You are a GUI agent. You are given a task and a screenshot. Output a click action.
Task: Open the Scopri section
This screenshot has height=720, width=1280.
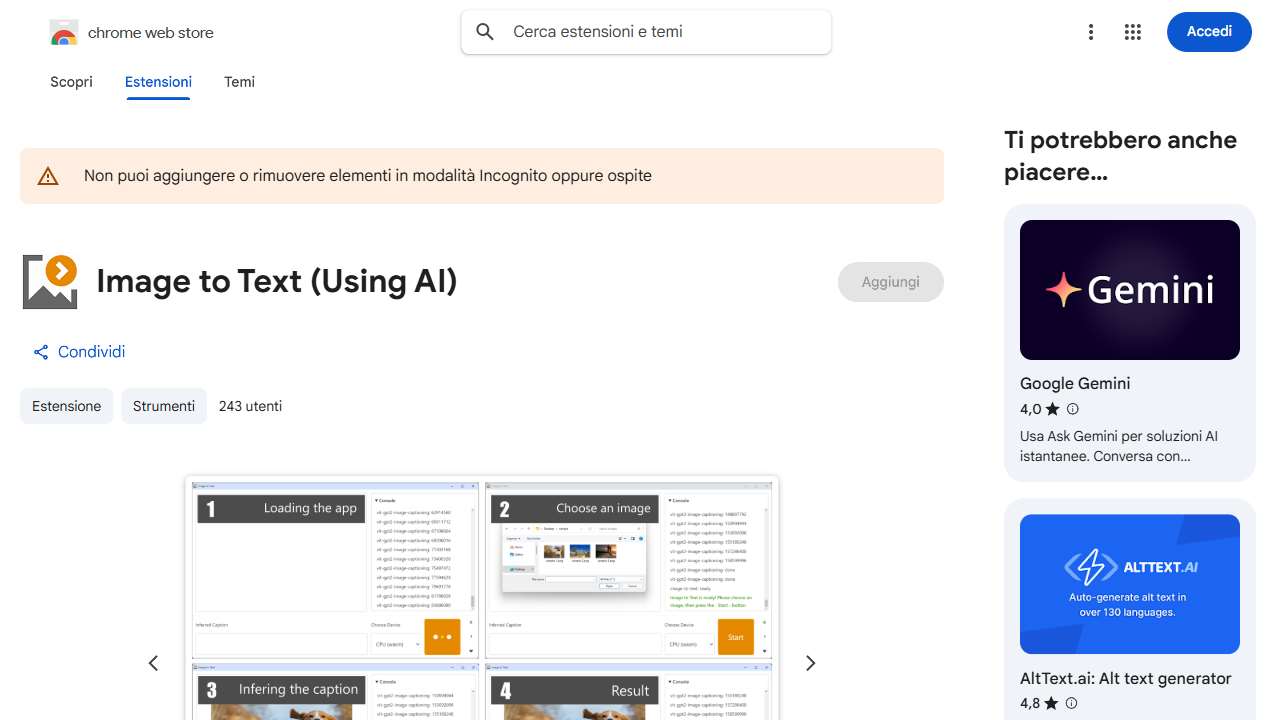pyautogui.click(x=71, y=82)
